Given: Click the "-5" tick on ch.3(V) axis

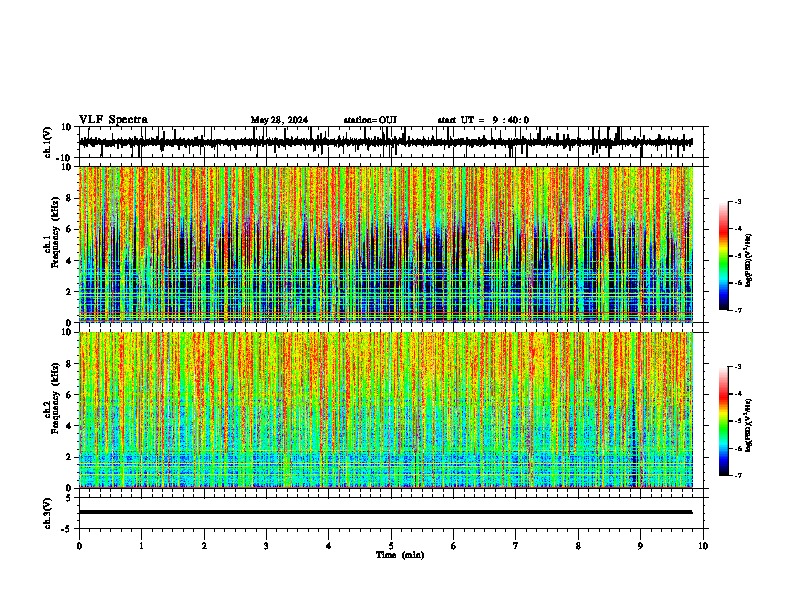Looking at the screenshot, I should click(67, 529).
